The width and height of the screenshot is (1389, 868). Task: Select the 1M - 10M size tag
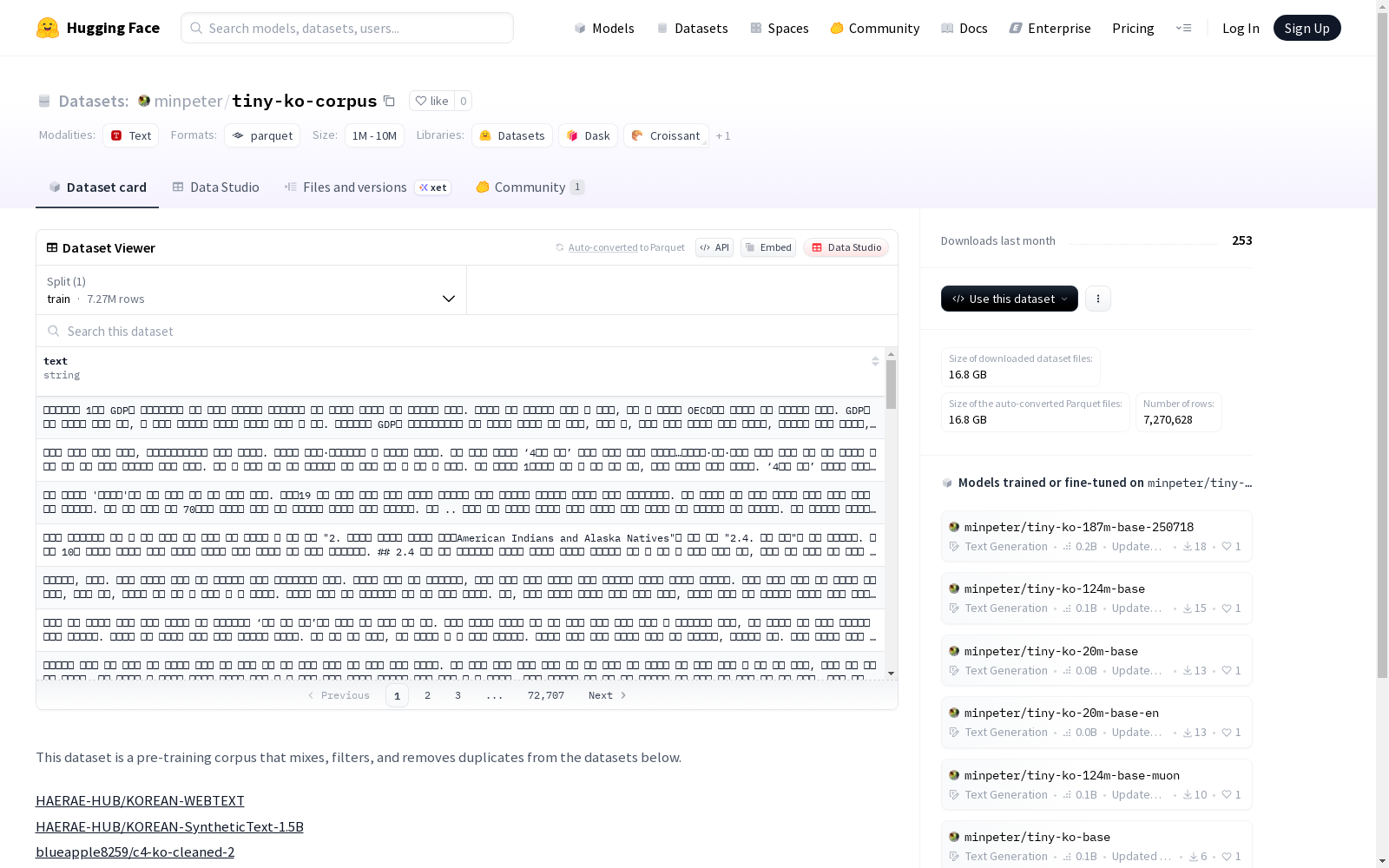[374, 135]
